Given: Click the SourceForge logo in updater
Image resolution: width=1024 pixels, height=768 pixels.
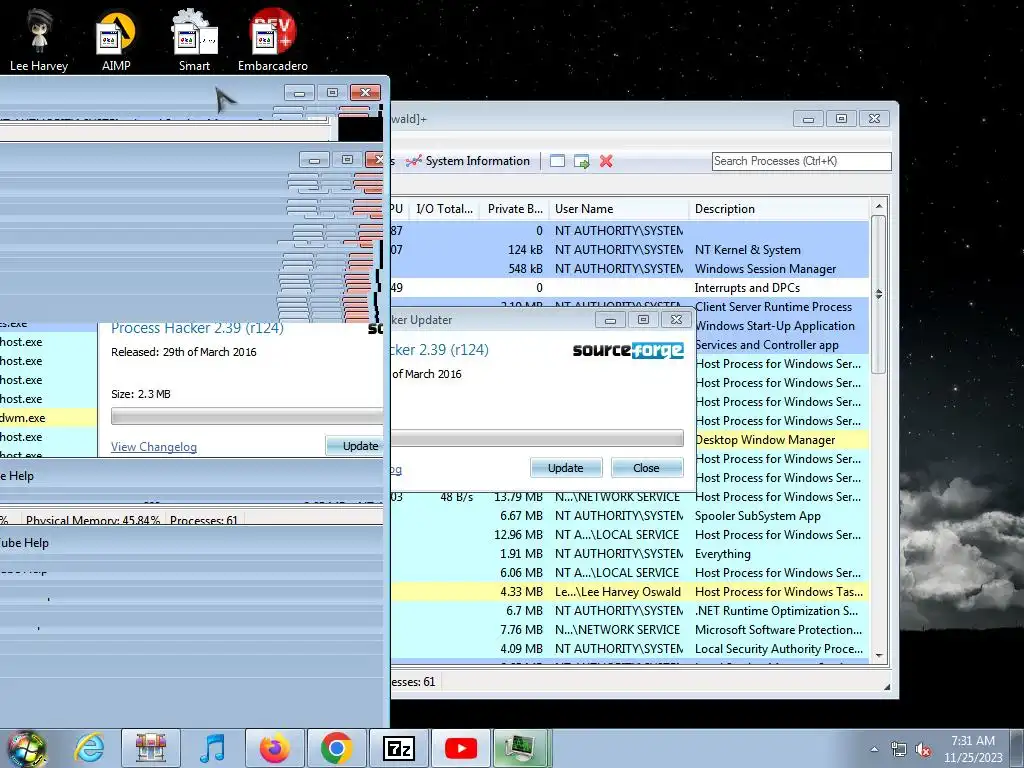Looking at the screenshot, I should pyautogui.click(x=628, y=351).
